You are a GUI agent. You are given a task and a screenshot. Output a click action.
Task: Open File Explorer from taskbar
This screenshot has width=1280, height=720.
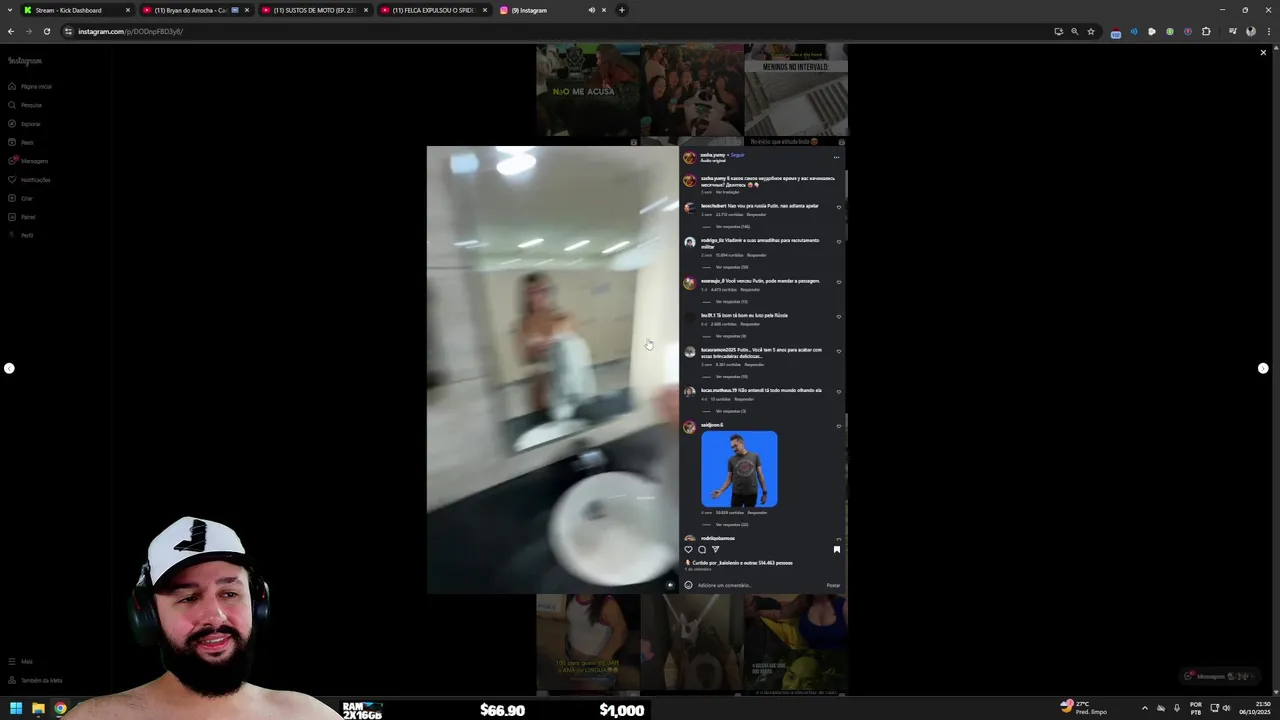38,709
